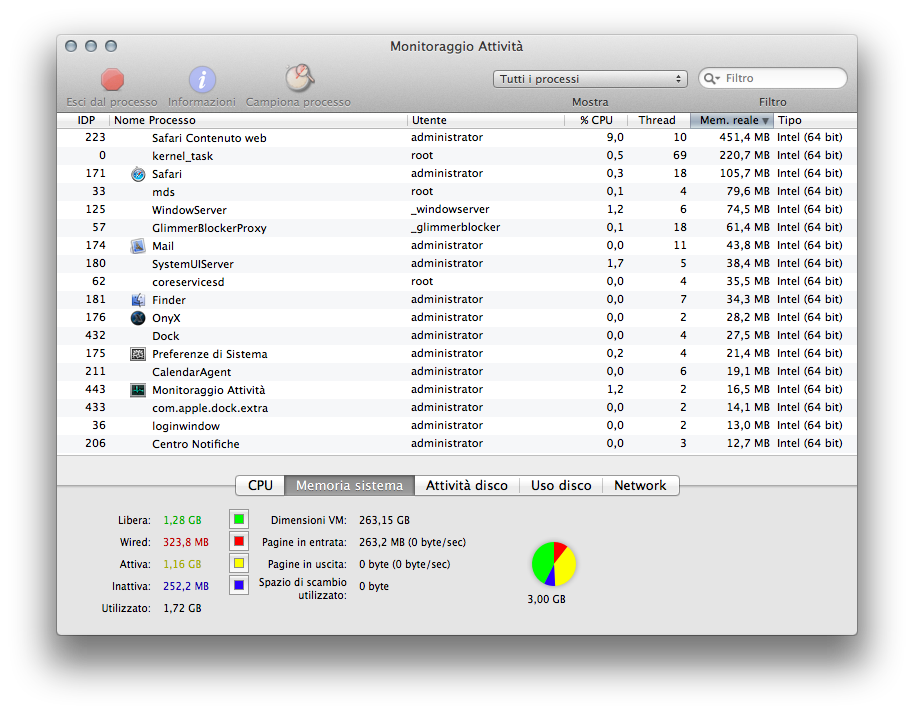
Task: Click the 451,4 MB memory value
Action: click(744, 138)
